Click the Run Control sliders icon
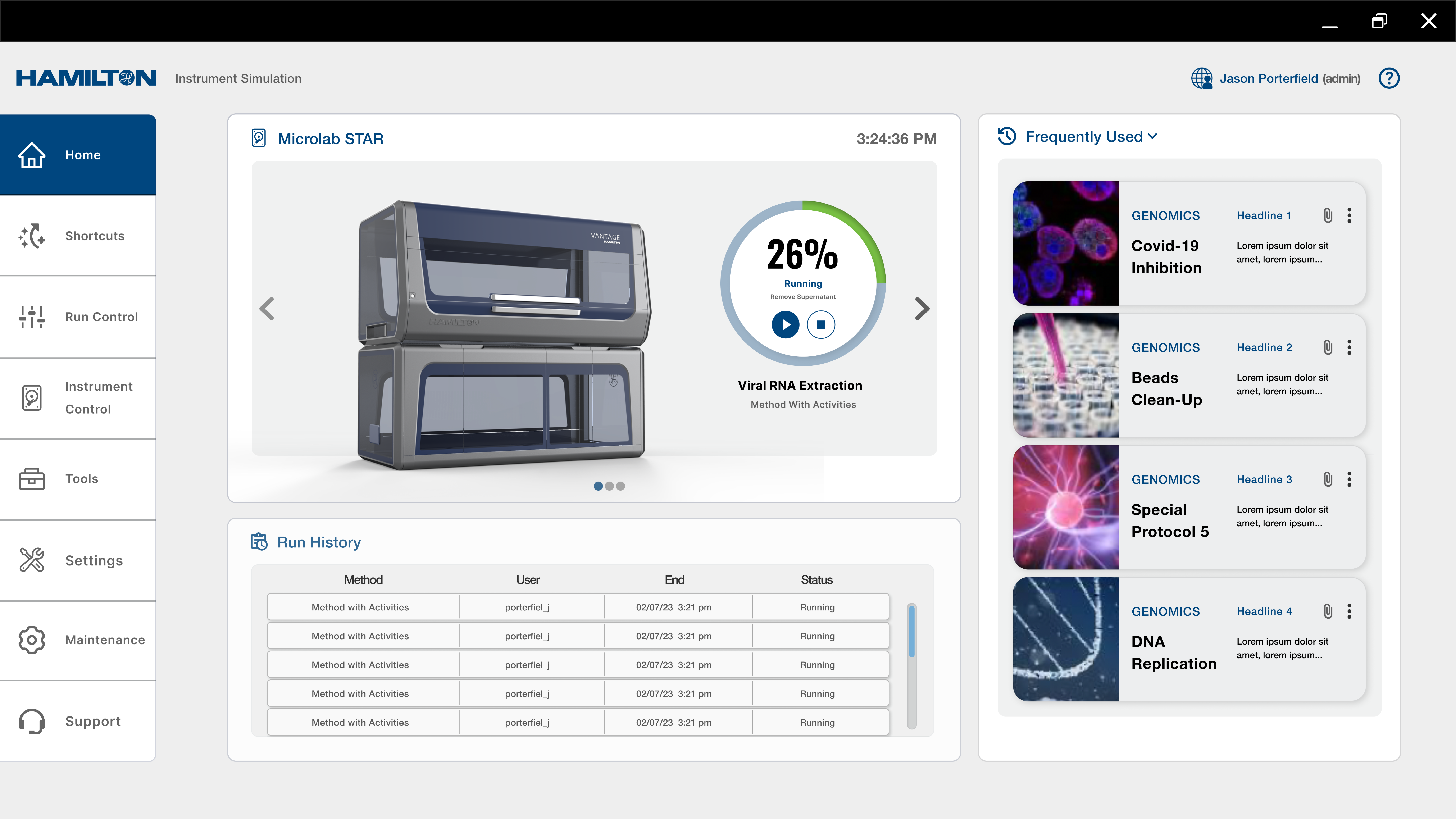 pyautogui.click(x=32, y=316)
